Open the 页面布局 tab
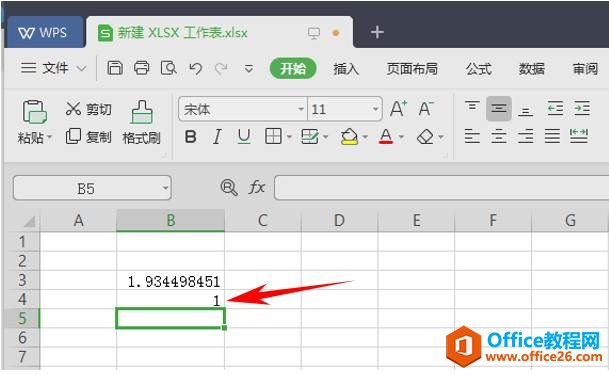This screenshot has height=374, width=609. coord(412,69)
